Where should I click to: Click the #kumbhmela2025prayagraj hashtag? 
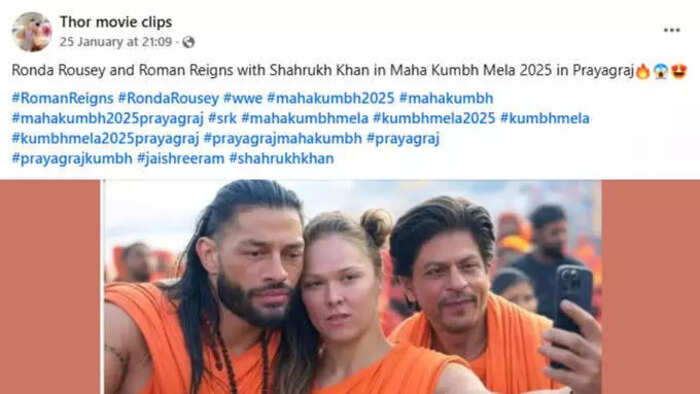[x=105, y=138]
